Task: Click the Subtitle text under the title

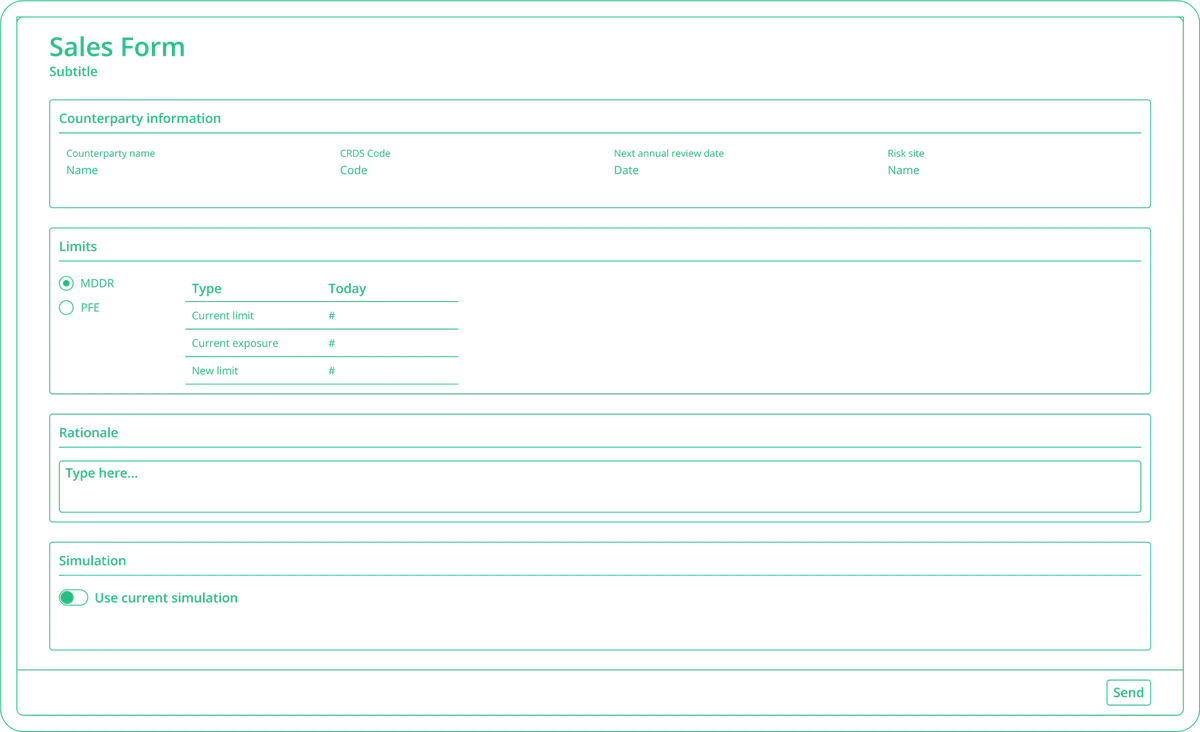Action: (73, 72)
